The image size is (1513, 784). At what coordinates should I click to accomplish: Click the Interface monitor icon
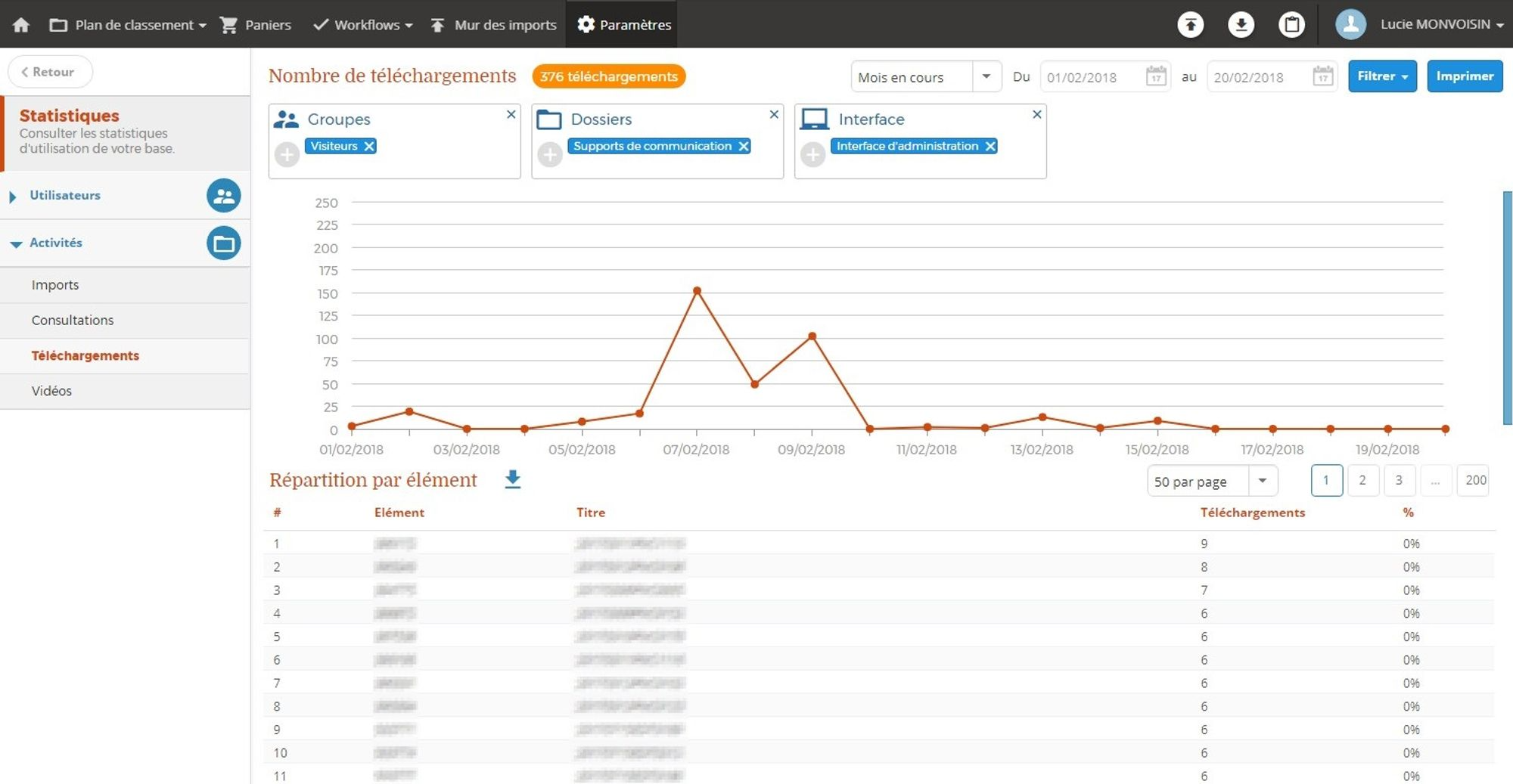tap(815, 119)
